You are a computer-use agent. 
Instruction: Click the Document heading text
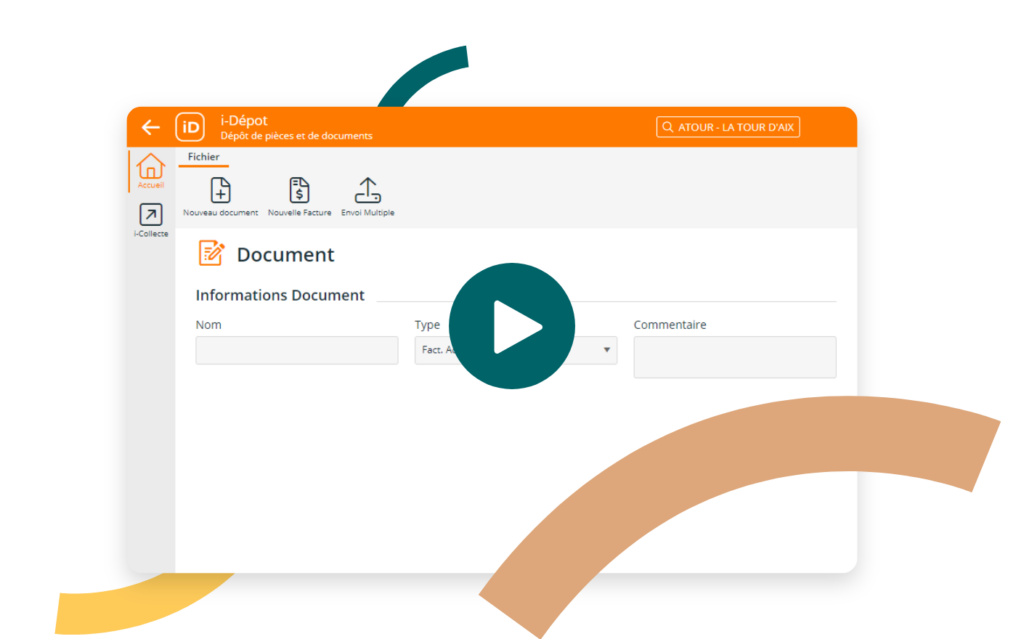[285, 255]
